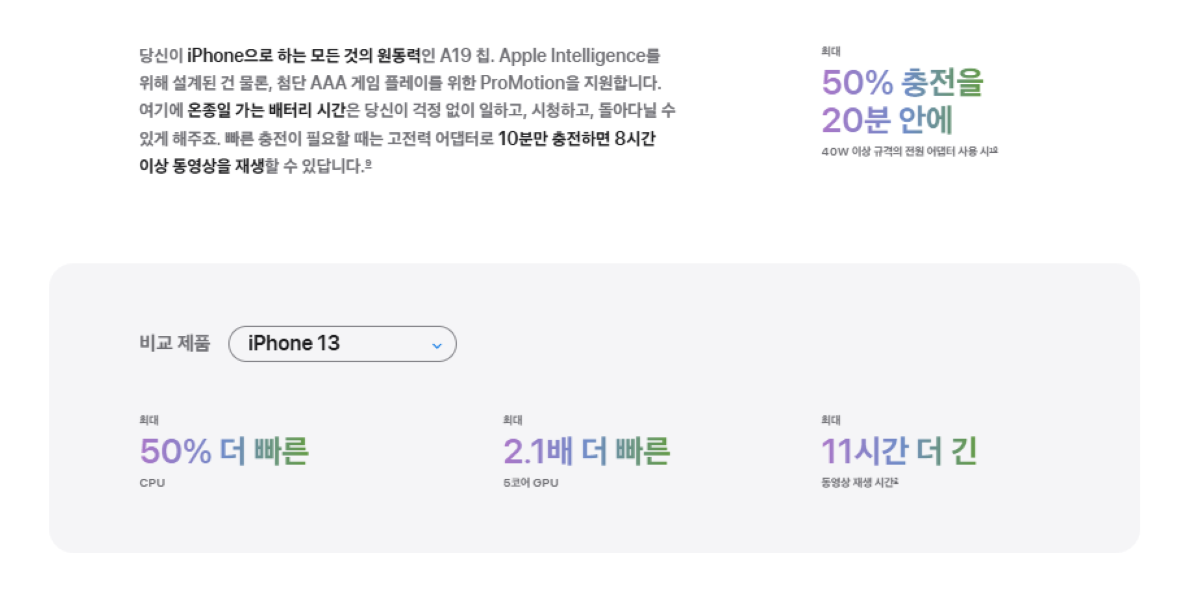The width and height of the screenshot is (1182, 600).
Task: Open footnote link after '재생할 수 있답니다.'
Action: click(368, 163)
